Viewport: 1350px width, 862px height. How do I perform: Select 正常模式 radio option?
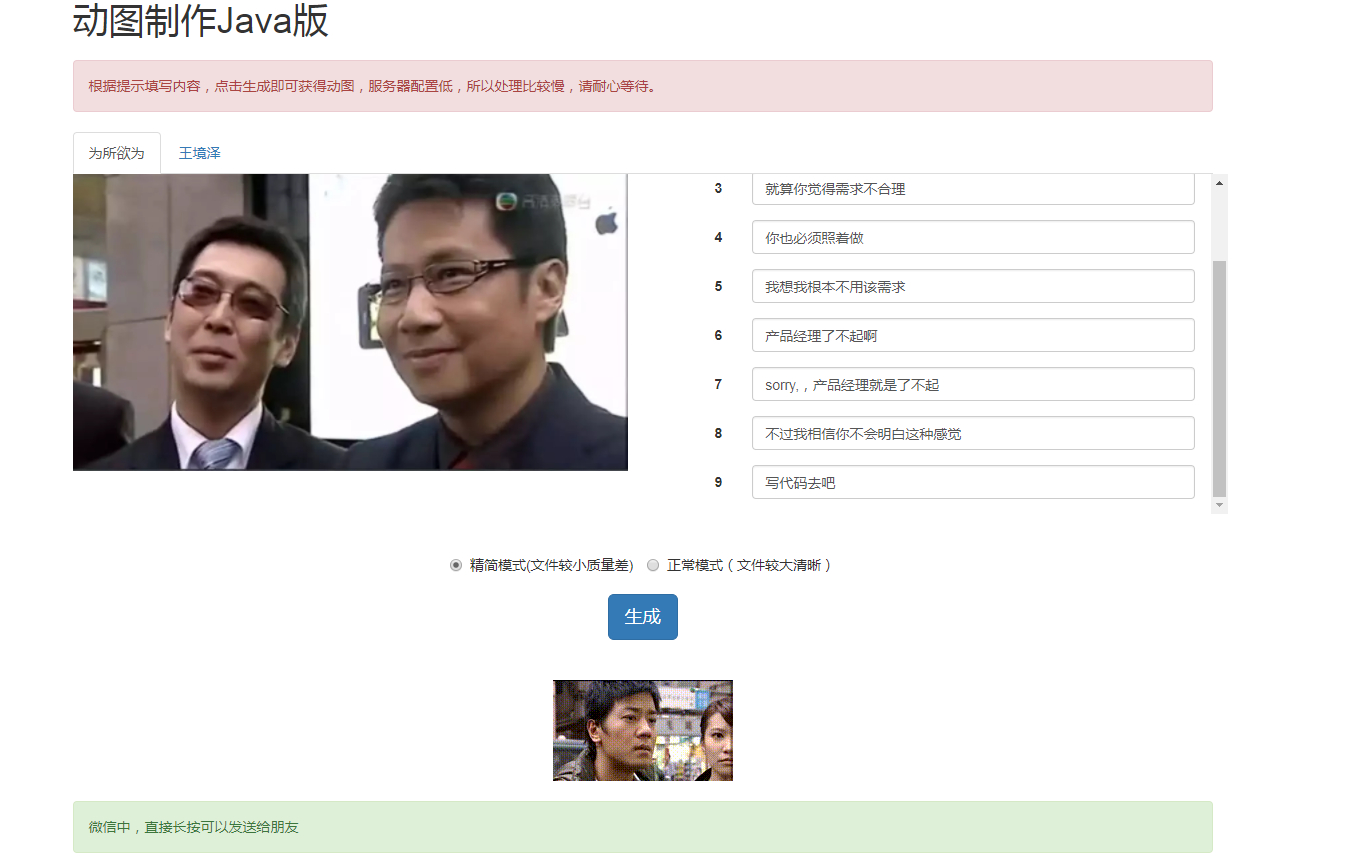653,565
